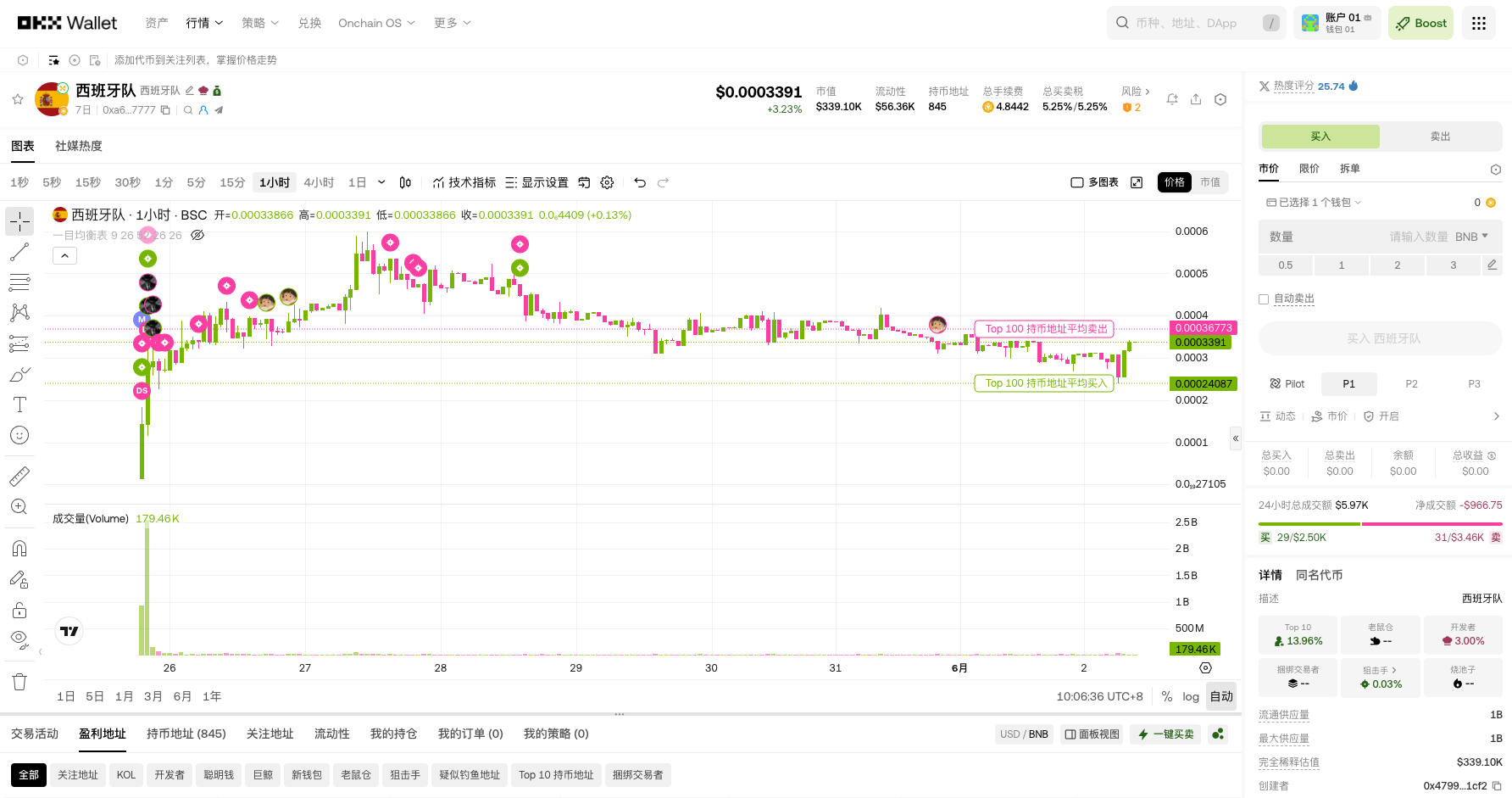
Task: Open the BNB currency selector
Action: [x=1471, y=237]
